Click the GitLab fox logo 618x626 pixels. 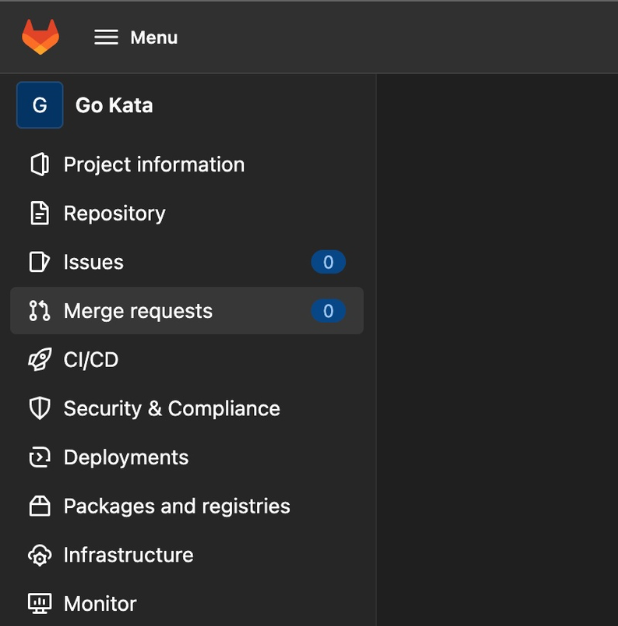pos(41,37)
